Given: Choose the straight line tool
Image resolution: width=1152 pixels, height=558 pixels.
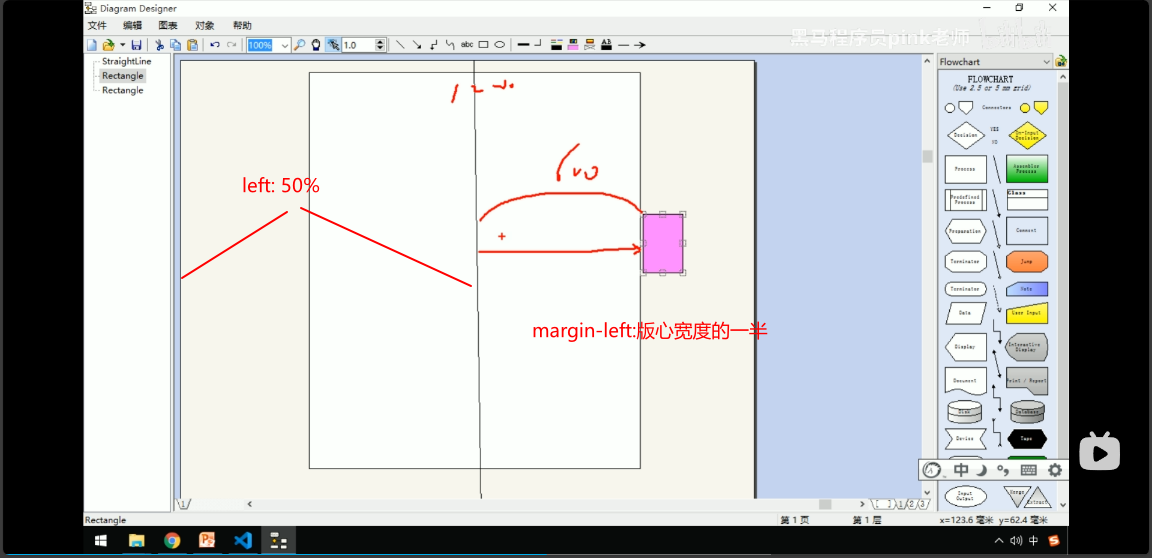Looking at the screenshot, I should 400,45.
